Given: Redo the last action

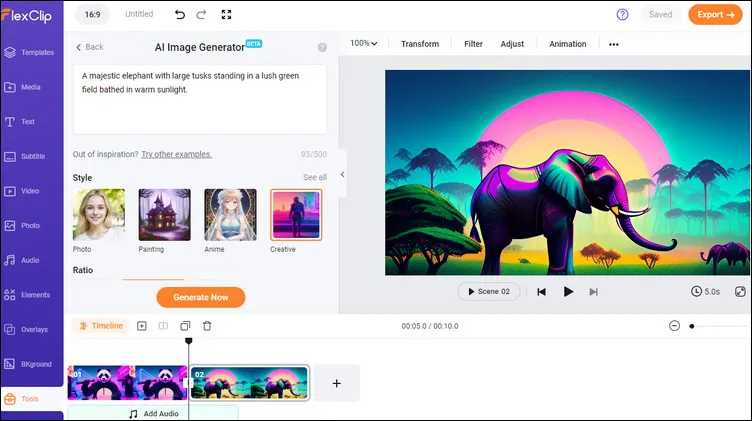Looking at the screenshot, I should [x=201, y=15].
